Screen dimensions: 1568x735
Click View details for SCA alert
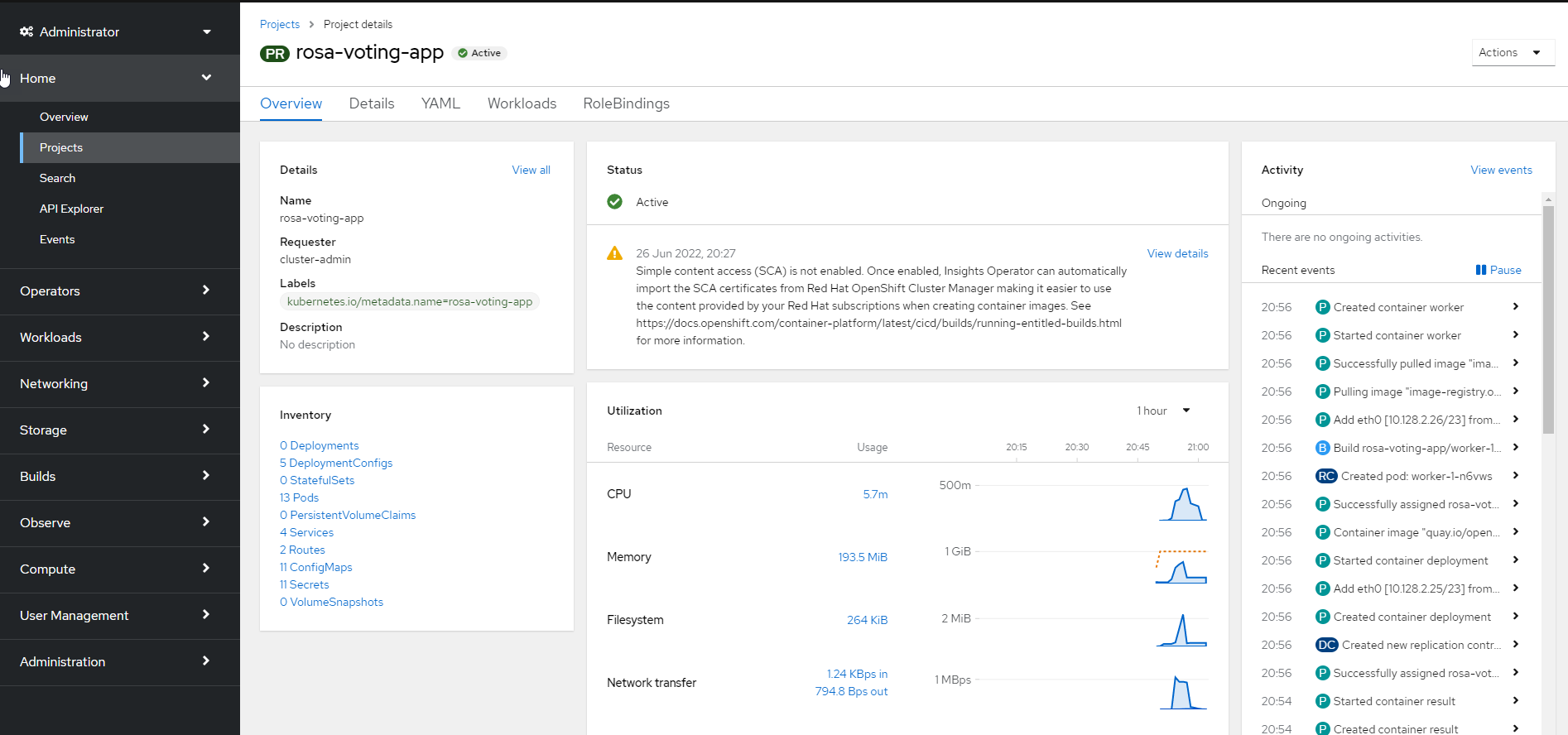[1177, 253]
